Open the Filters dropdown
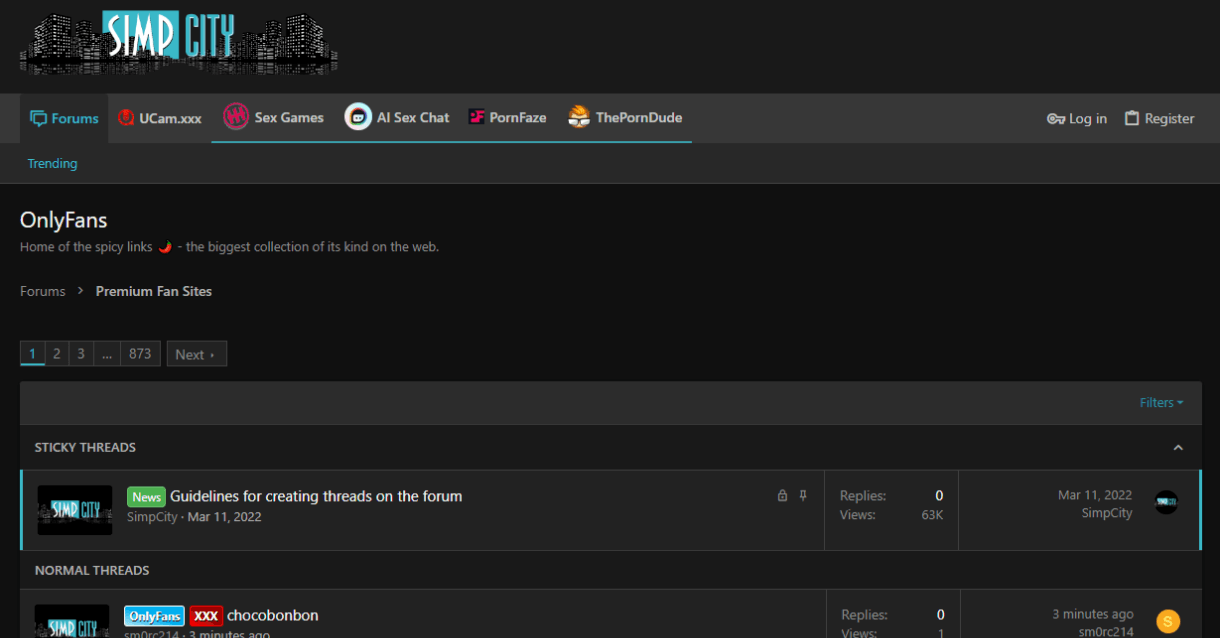Viewport: 1220px width, 638px height. pyautogui.click(x=1161, y=402)
